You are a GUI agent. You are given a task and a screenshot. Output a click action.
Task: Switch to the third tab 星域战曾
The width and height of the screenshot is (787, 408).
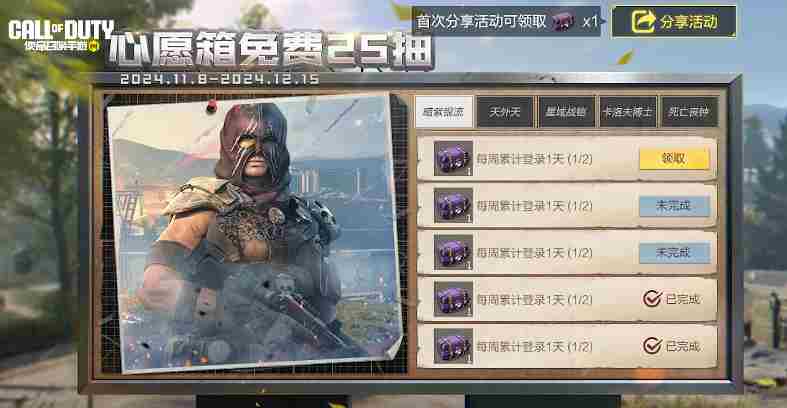[567, 112]
